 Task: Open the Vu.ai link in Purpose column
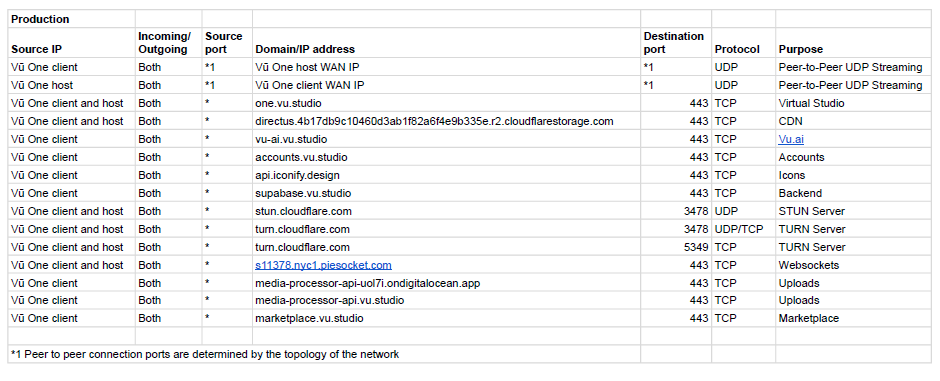[791, 139]
